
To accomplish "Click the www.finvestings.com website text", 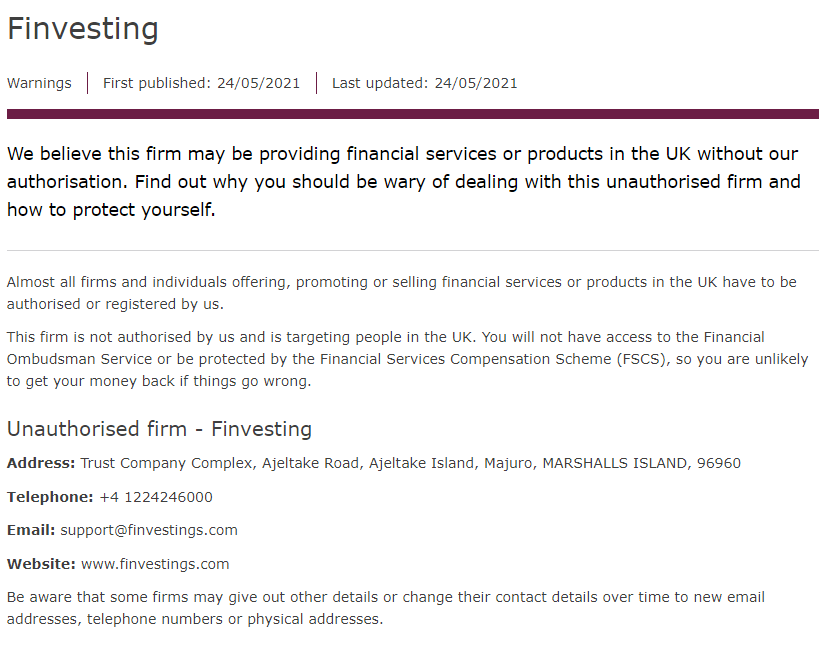I will (x=155, y=564).
